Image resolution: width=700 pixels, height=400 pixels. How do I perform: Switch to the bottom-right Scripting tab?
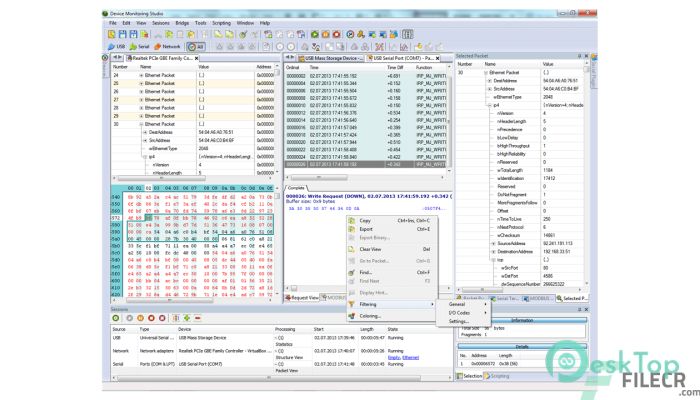pyautogui.click(x=496, y=376)
